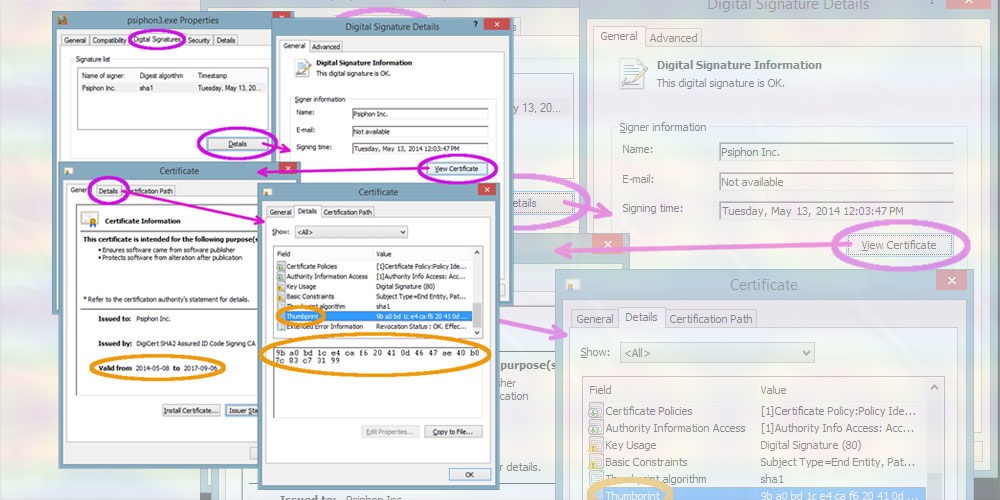Click the scroll-up arrow of small certificate field list
The image size is (1000, 500).
pyautogui.click(x=477, y=254)
